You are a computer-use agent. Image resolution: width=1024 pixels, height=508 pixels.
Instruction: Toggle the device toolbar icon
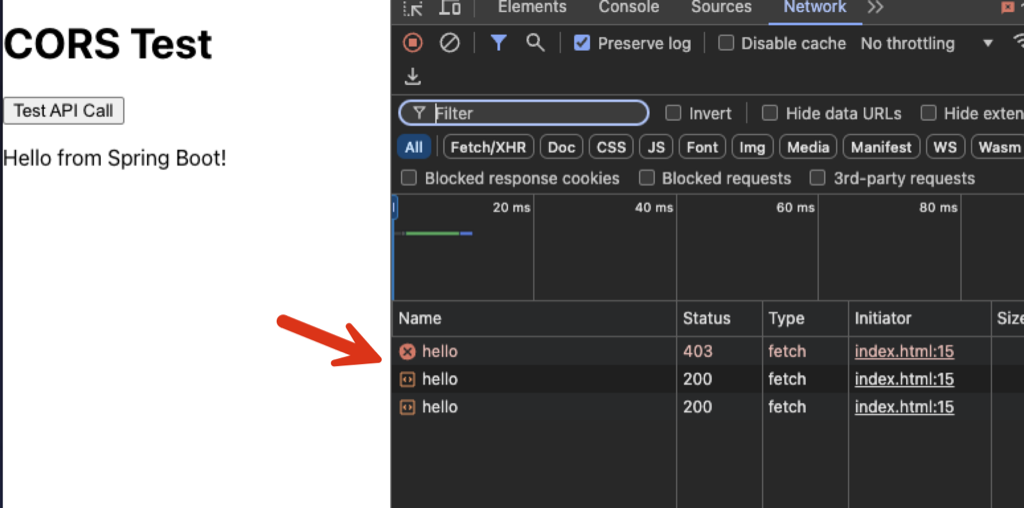click(x=449, y=8)
